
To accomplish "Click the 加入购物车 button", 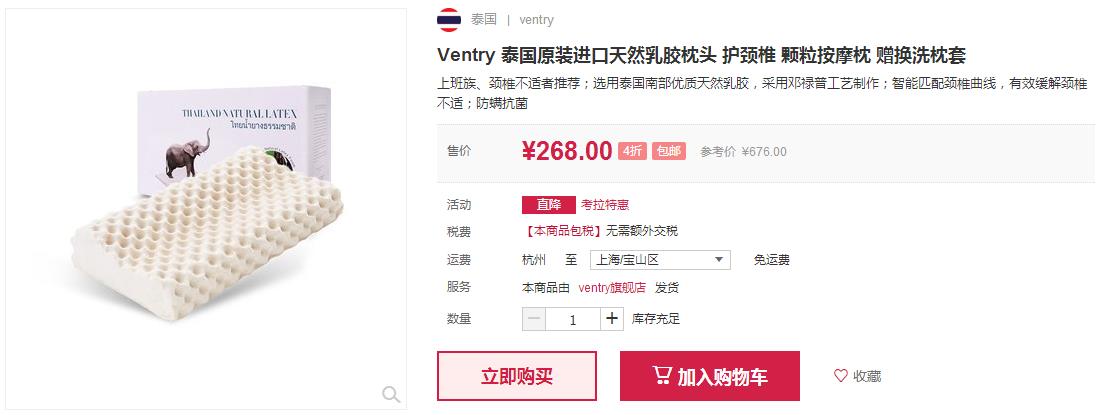I will [x=710, y=376].
